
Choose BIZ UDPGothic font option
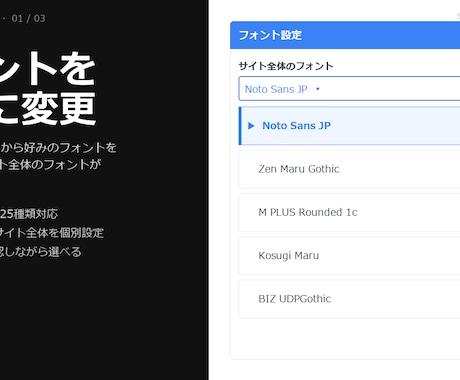click(349, 299)
